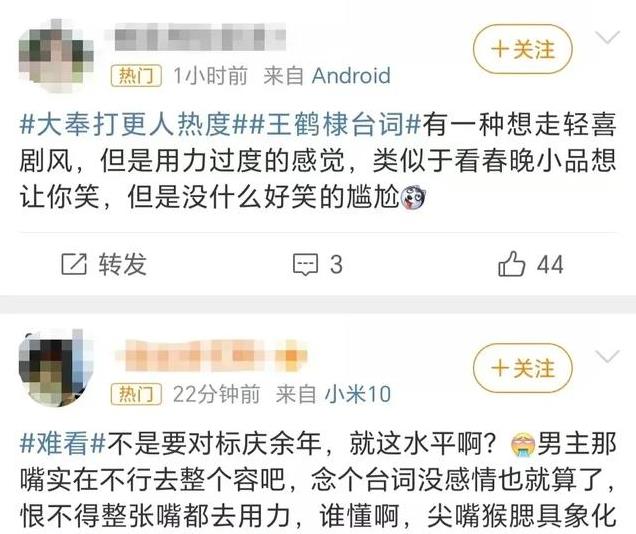This screenshot has height=534, width=636.
Task: View the first poster's avatar profile
Action: coord(56,56)
